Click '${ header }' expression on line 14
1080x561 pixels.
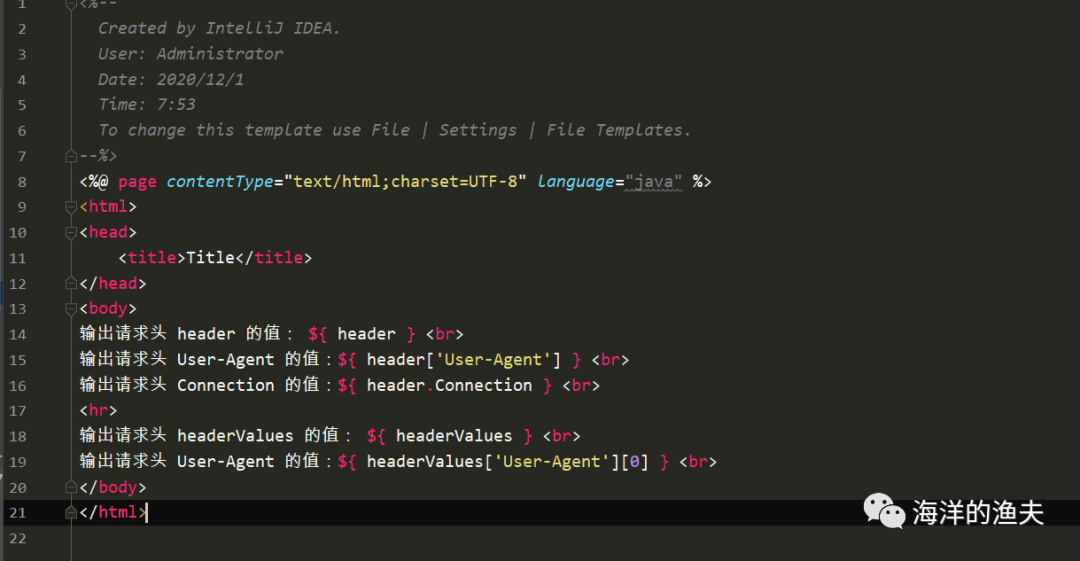point(362,334)
